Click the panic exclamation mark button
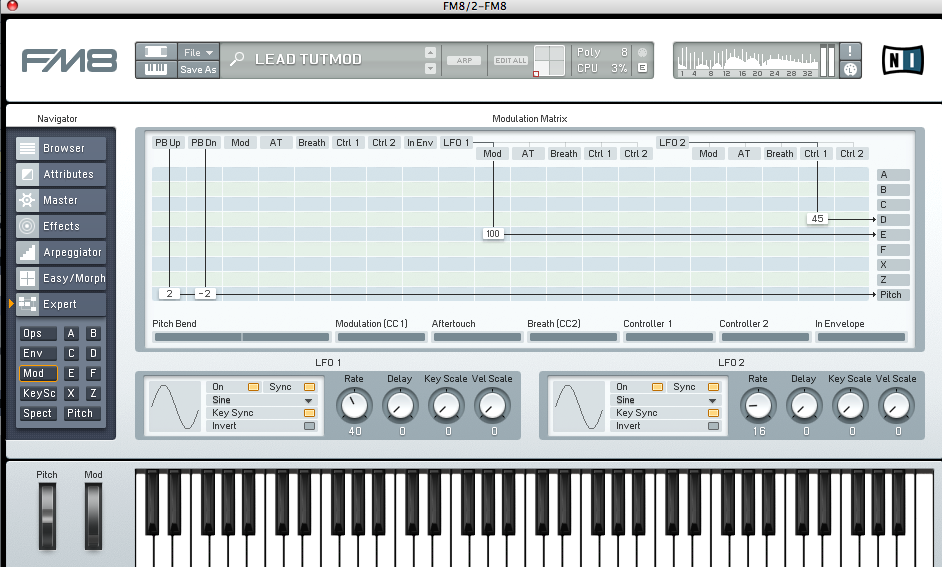The height and width of the screenshot is (567, 942). tap(849, 51)
